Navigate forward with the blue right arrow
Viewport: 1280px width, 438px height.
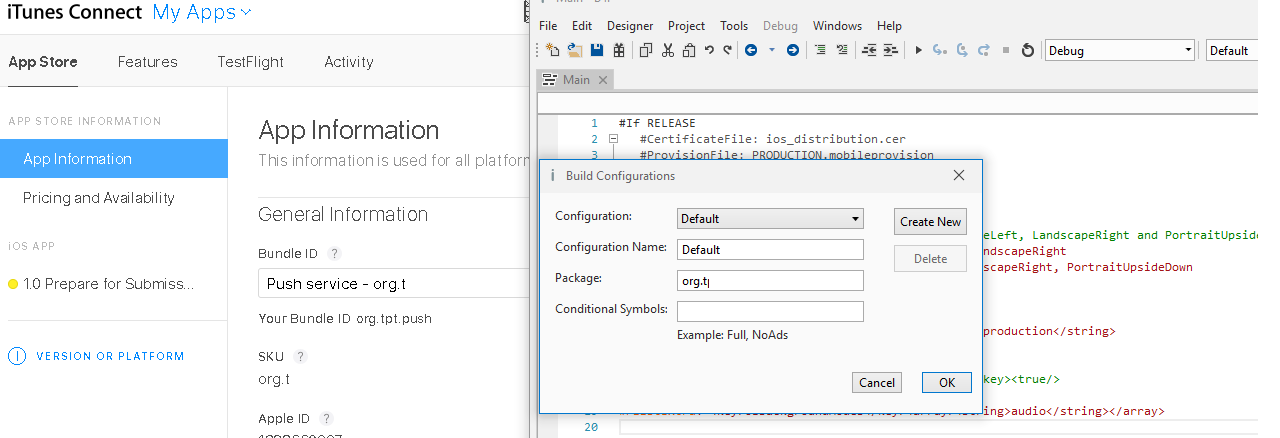tap(793, 50)
